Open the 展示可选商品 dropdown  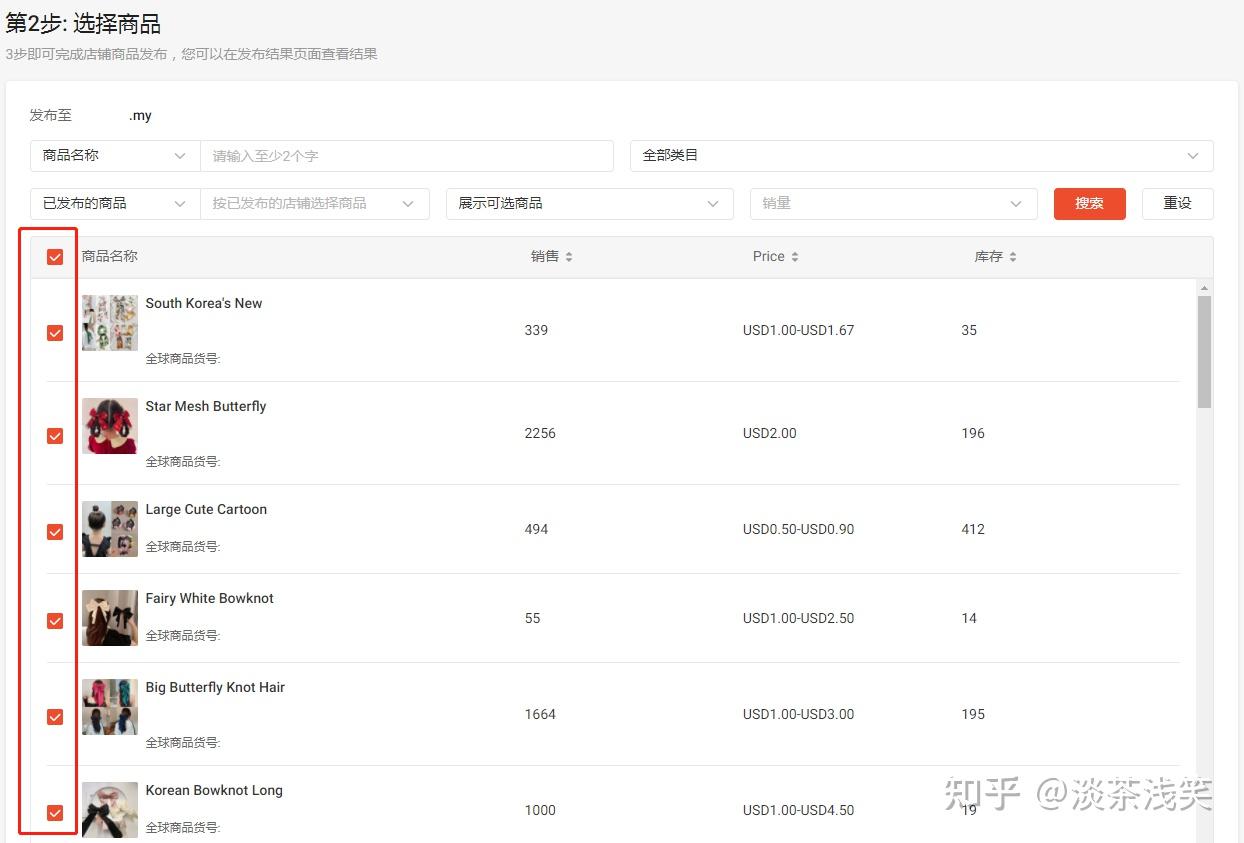pos(590,204)
